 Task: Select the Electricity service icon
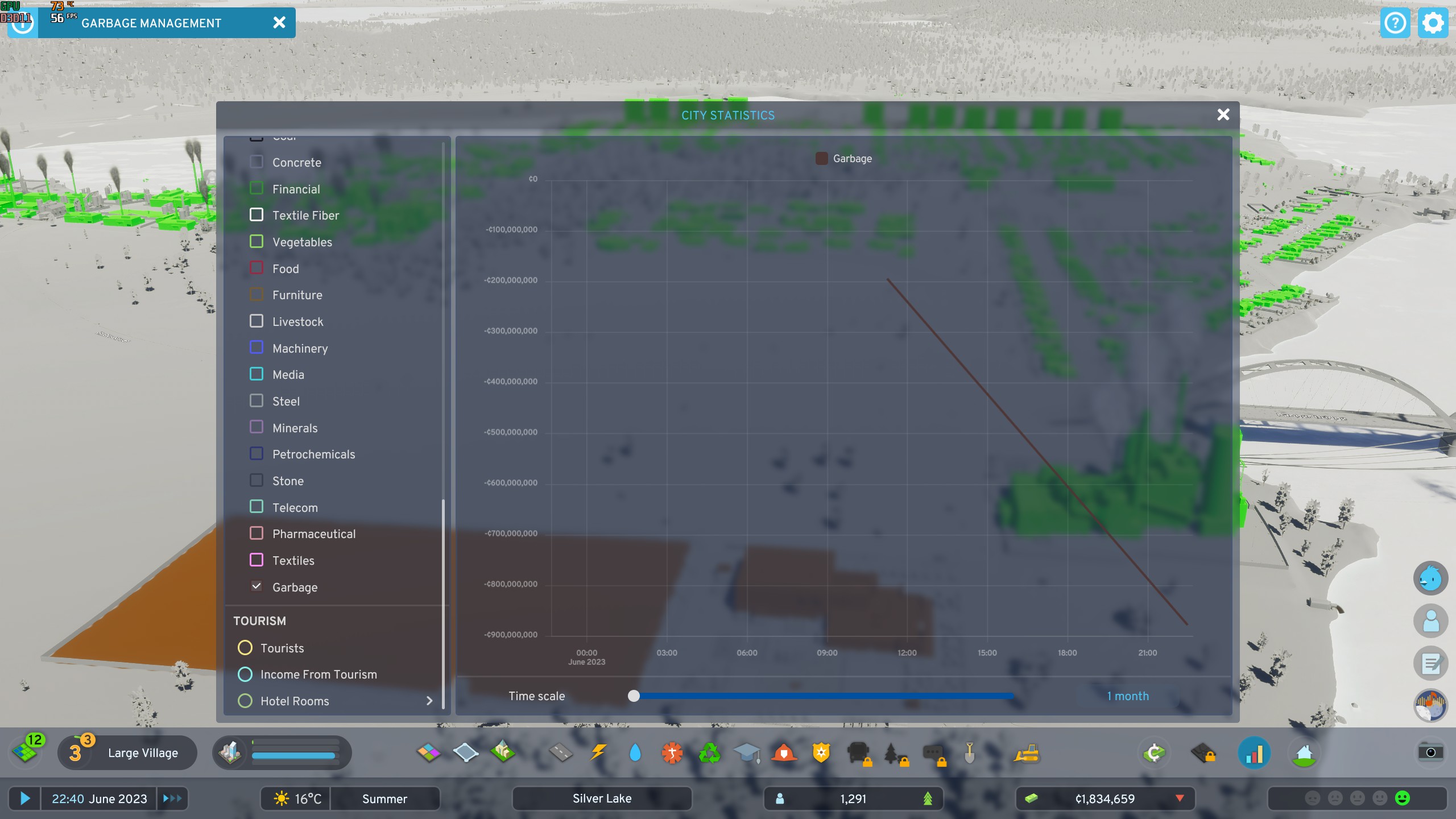598,752
